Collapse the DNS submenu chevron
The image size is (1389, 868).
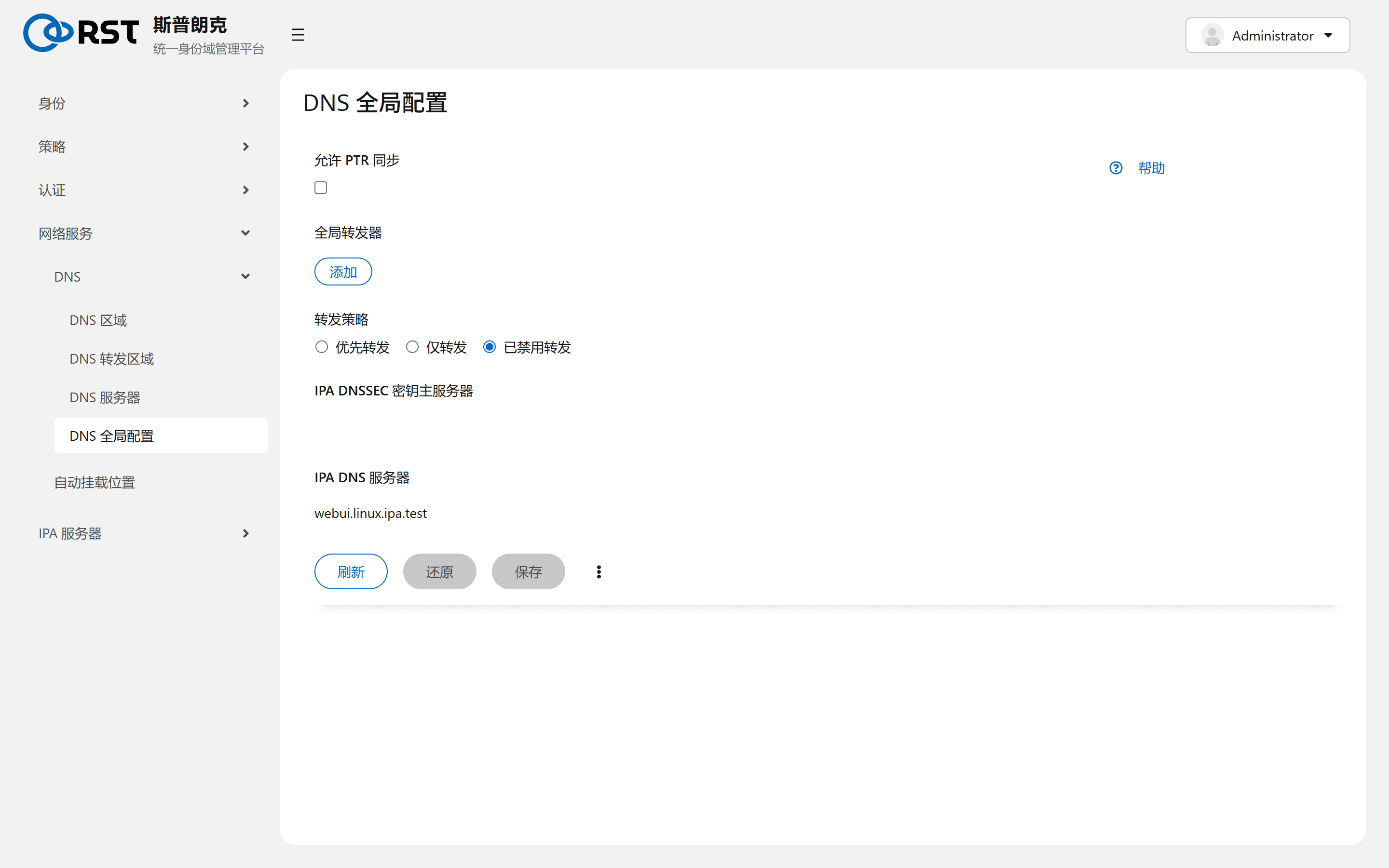[x=245, y=277]
